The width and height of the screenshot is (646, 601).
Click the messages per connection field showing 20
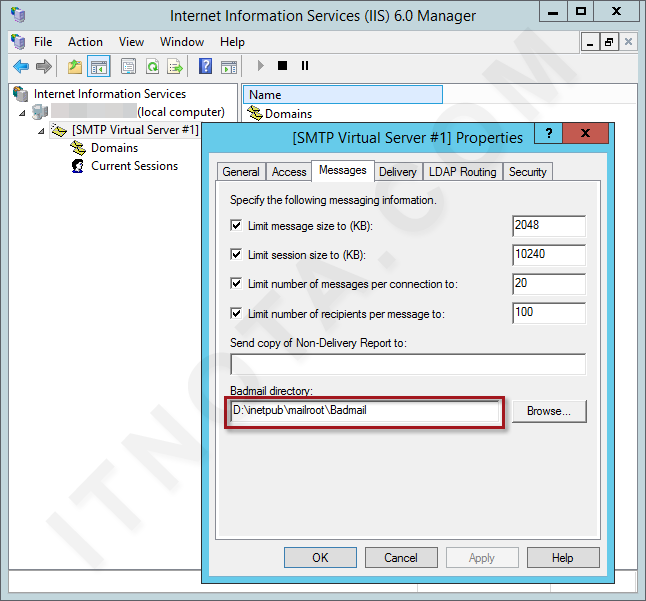(x=549, y=284)
